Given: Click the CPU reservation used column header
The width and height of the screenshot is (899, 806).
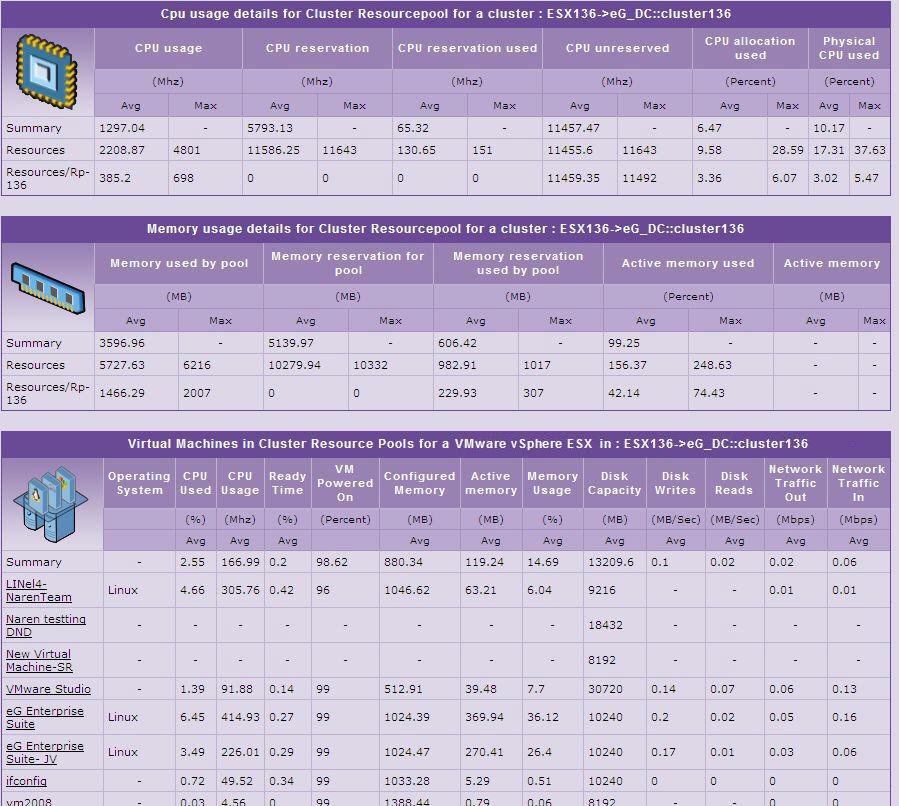Looking at the screenshot, I should 467,48.
